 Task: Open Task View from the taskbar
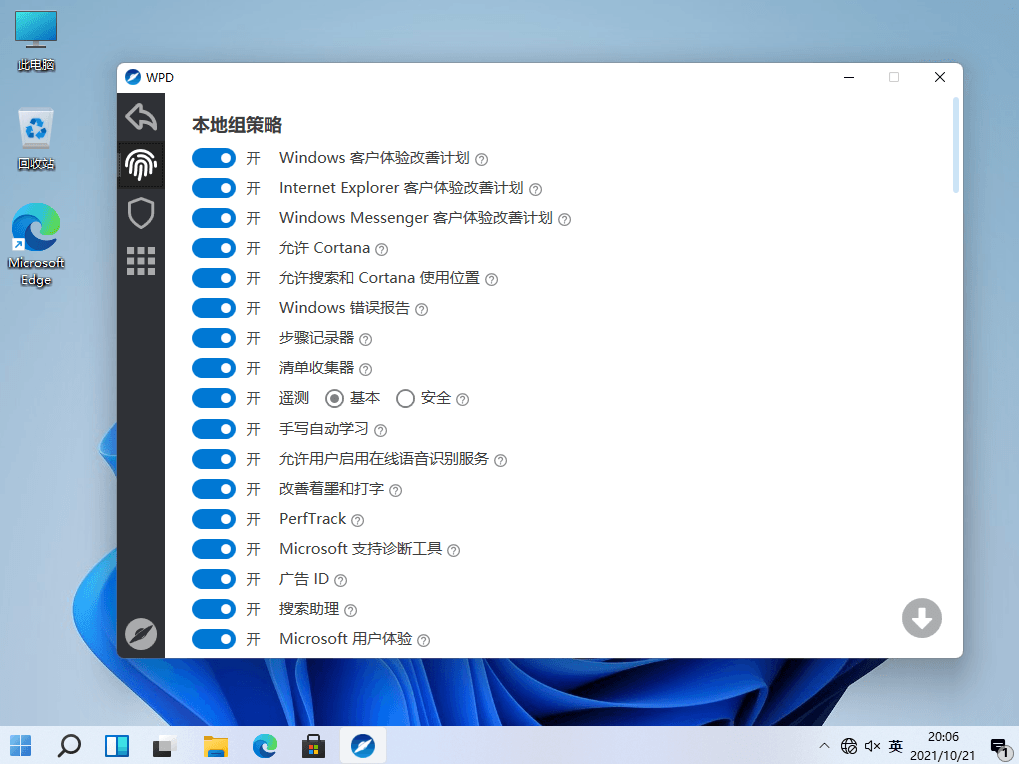pos(165,746)
